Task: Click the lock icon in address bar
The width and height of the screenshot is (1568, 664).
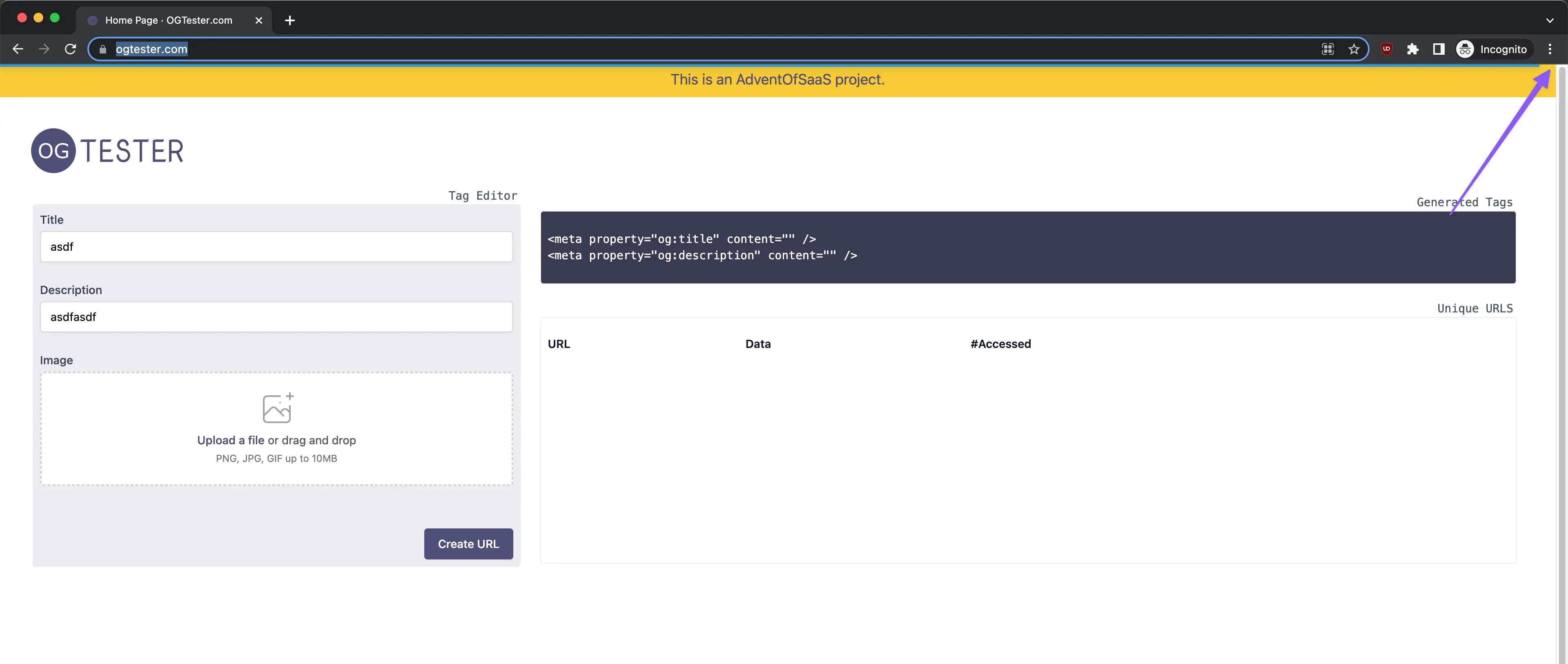Action: tap(103, 49)
